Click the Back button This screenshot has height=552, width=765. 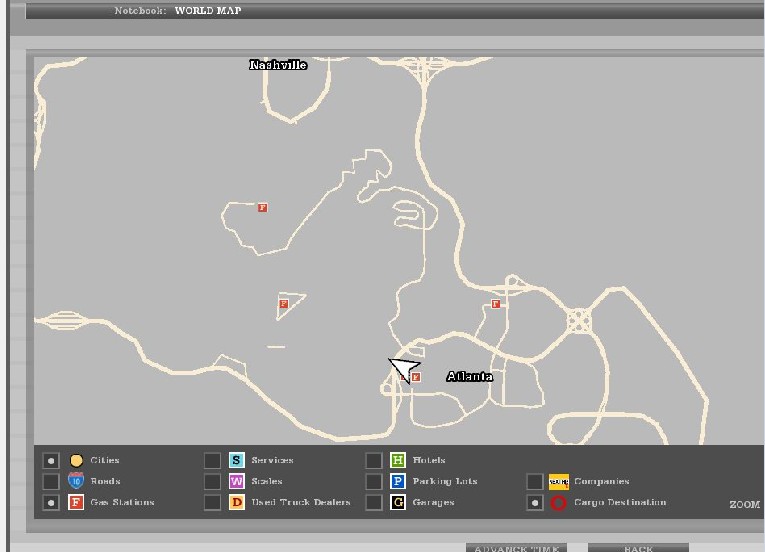pyautogui.click(x=638, y=548)
